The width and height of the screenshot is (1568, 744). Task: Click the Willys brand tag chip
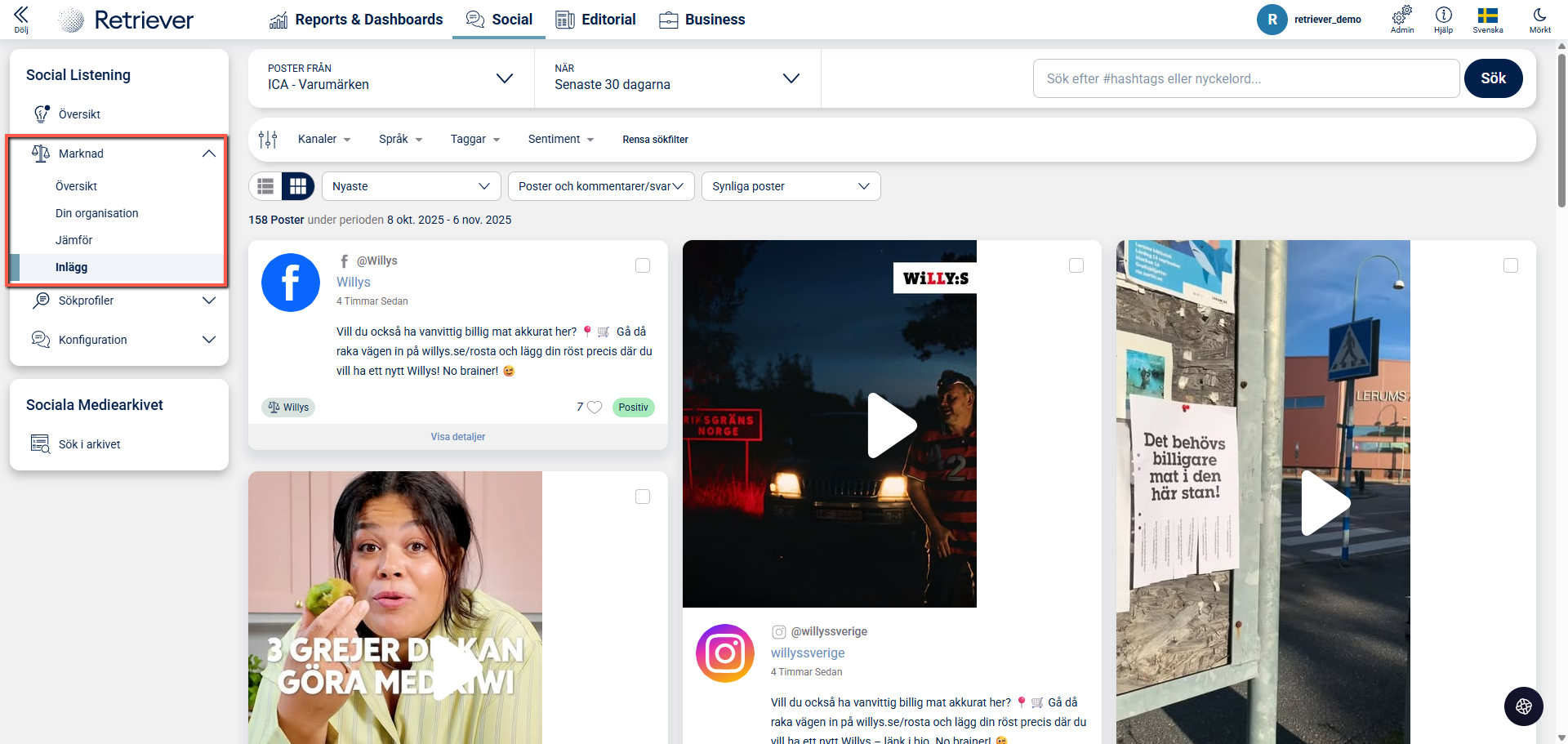click(x=289, y=408)
